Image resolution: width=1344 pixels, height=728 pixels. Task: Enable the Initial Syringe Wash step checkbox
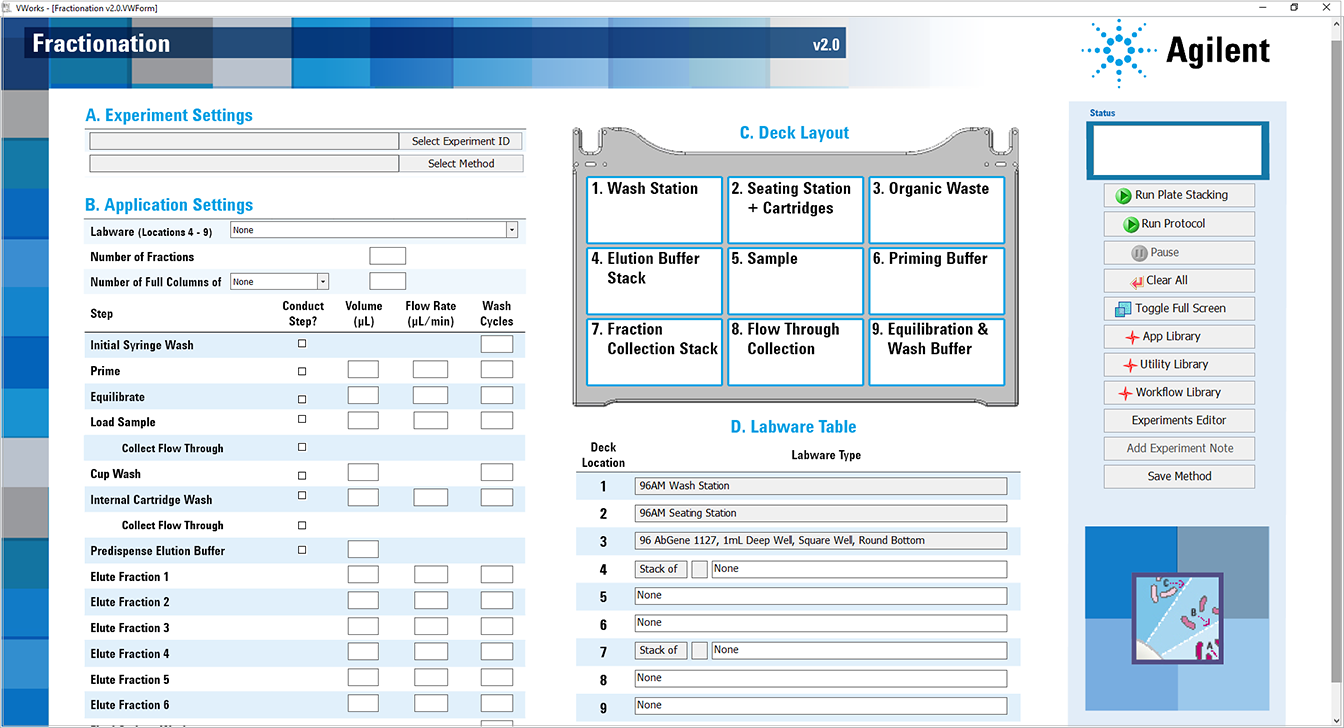302,344
